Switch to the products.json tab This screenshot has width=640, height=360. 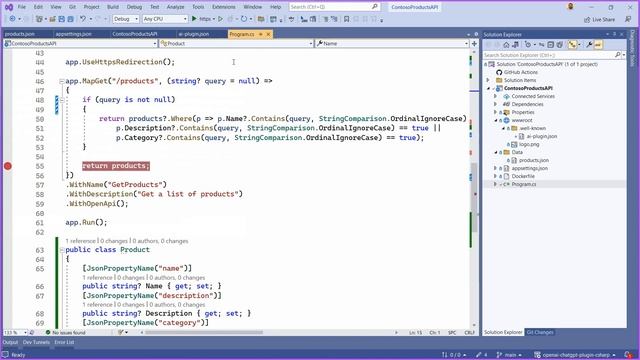(20, 34)
